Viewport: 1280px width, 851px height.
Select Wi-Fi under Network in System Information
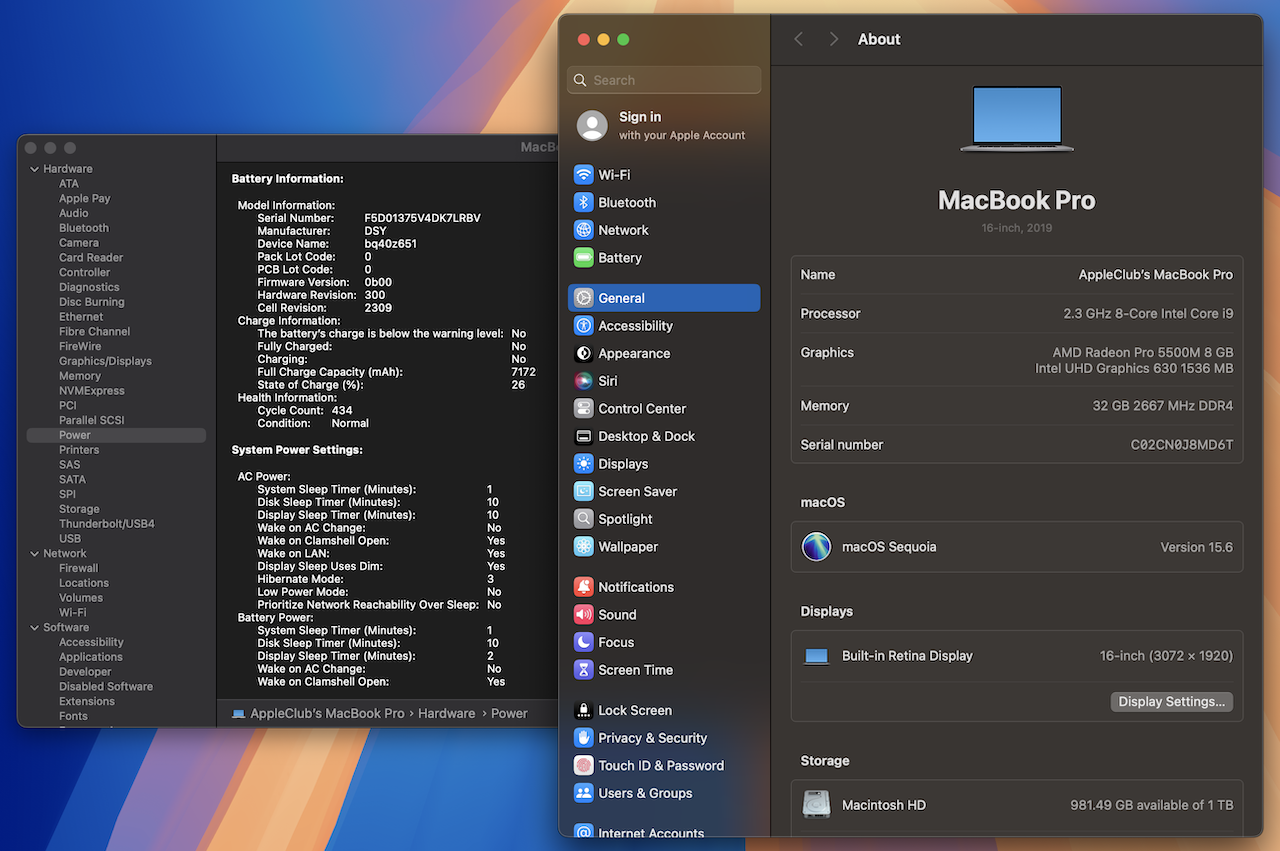pos(73,612)
